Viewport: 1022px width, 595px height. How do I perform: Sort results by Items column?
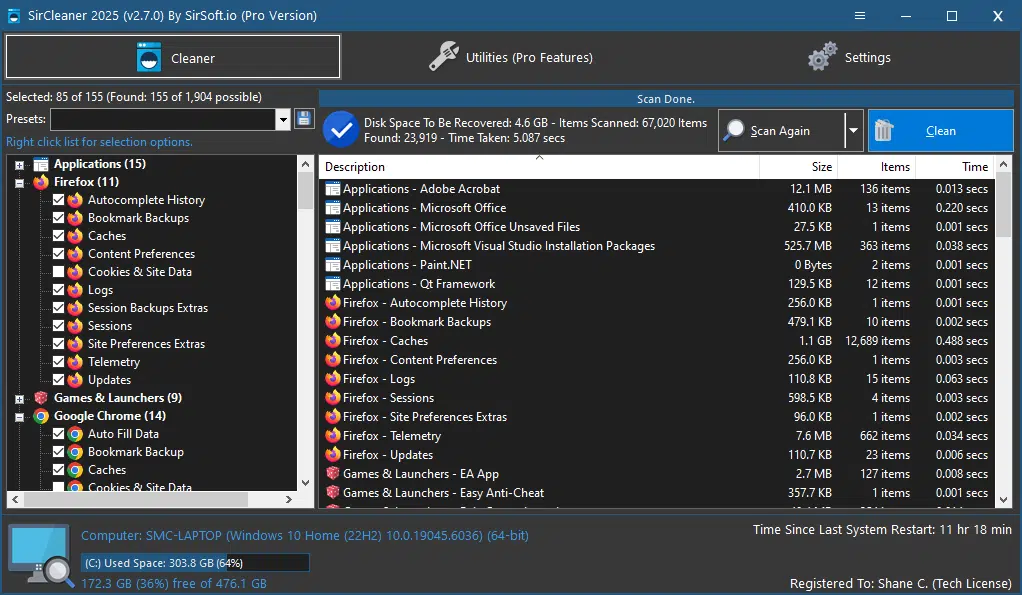click(x=877, y=167)
